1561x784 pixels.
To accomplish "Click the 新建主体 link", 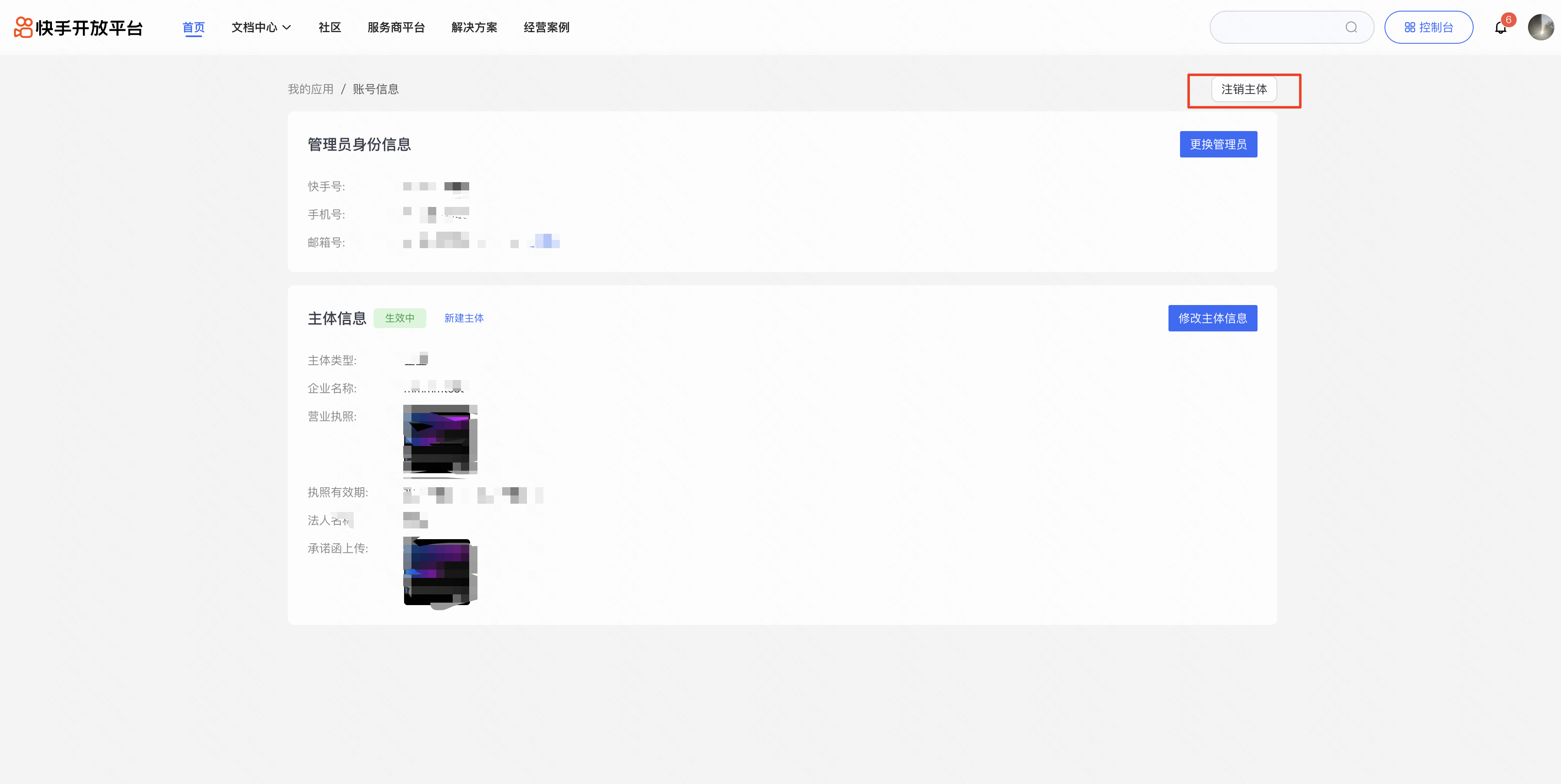I will [x=463, y=318].
